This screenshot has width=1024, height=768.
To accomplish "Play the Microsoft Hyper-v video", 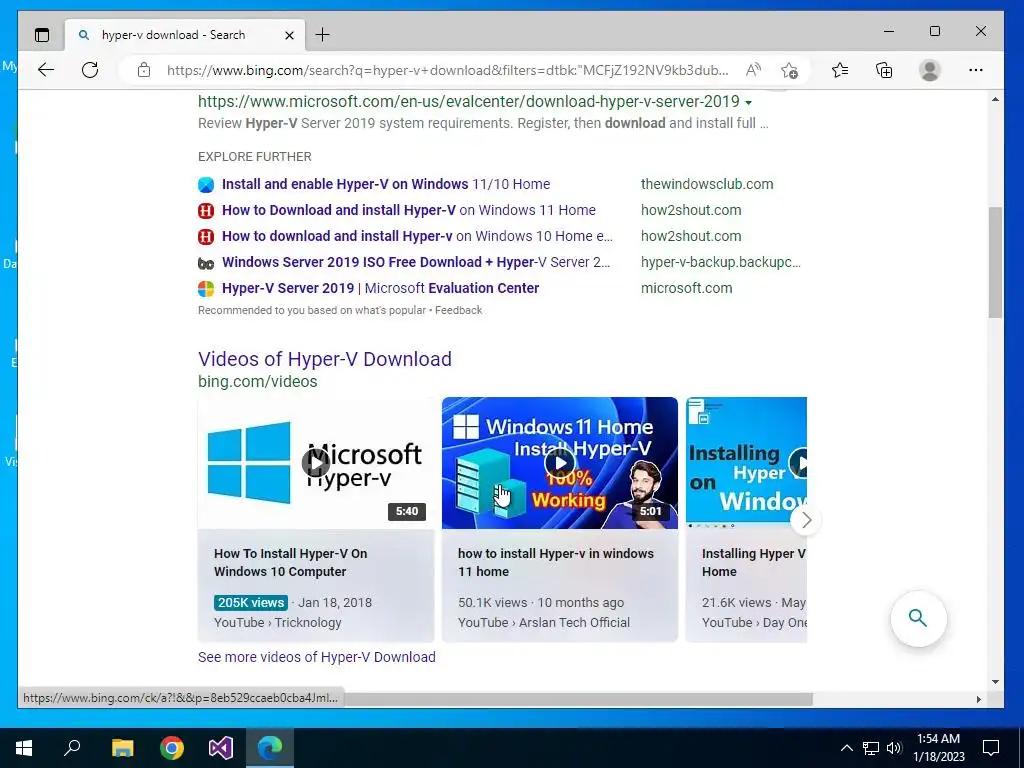I will 315,463.
